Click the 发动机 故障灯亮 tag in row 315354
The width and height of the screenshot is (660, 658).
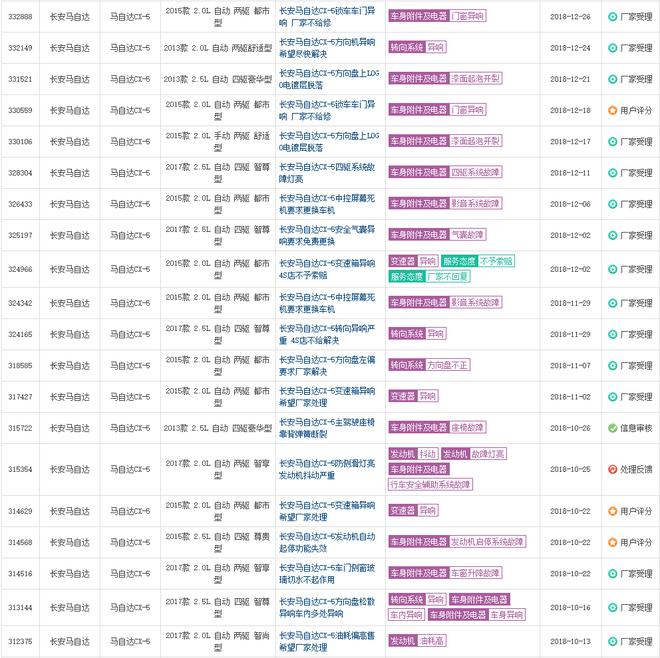click(x=474, y=454)
